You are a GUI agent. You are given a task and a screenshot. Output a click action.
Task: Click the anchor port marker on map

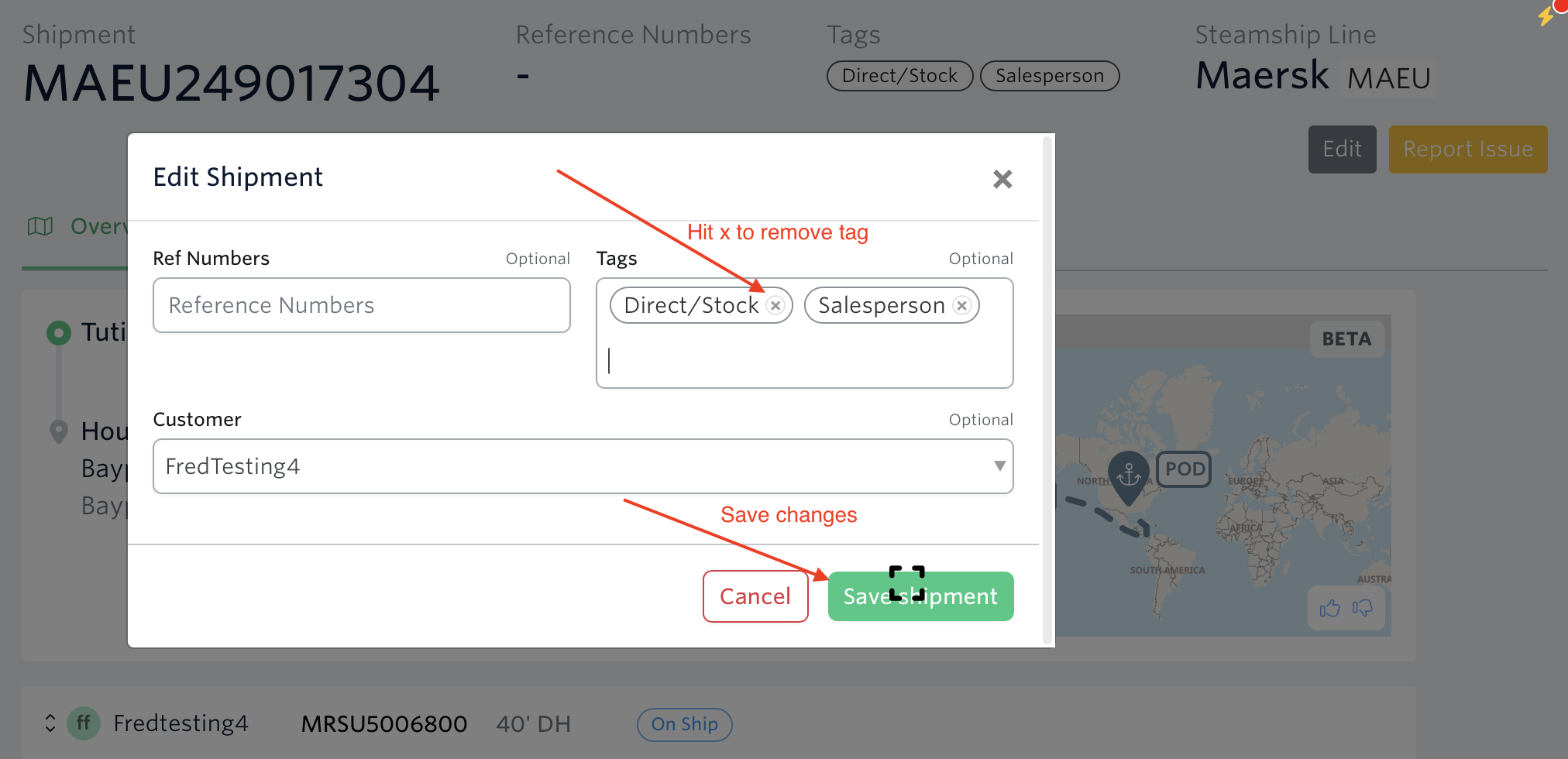pyautogui.click(x=1128, y=472)
